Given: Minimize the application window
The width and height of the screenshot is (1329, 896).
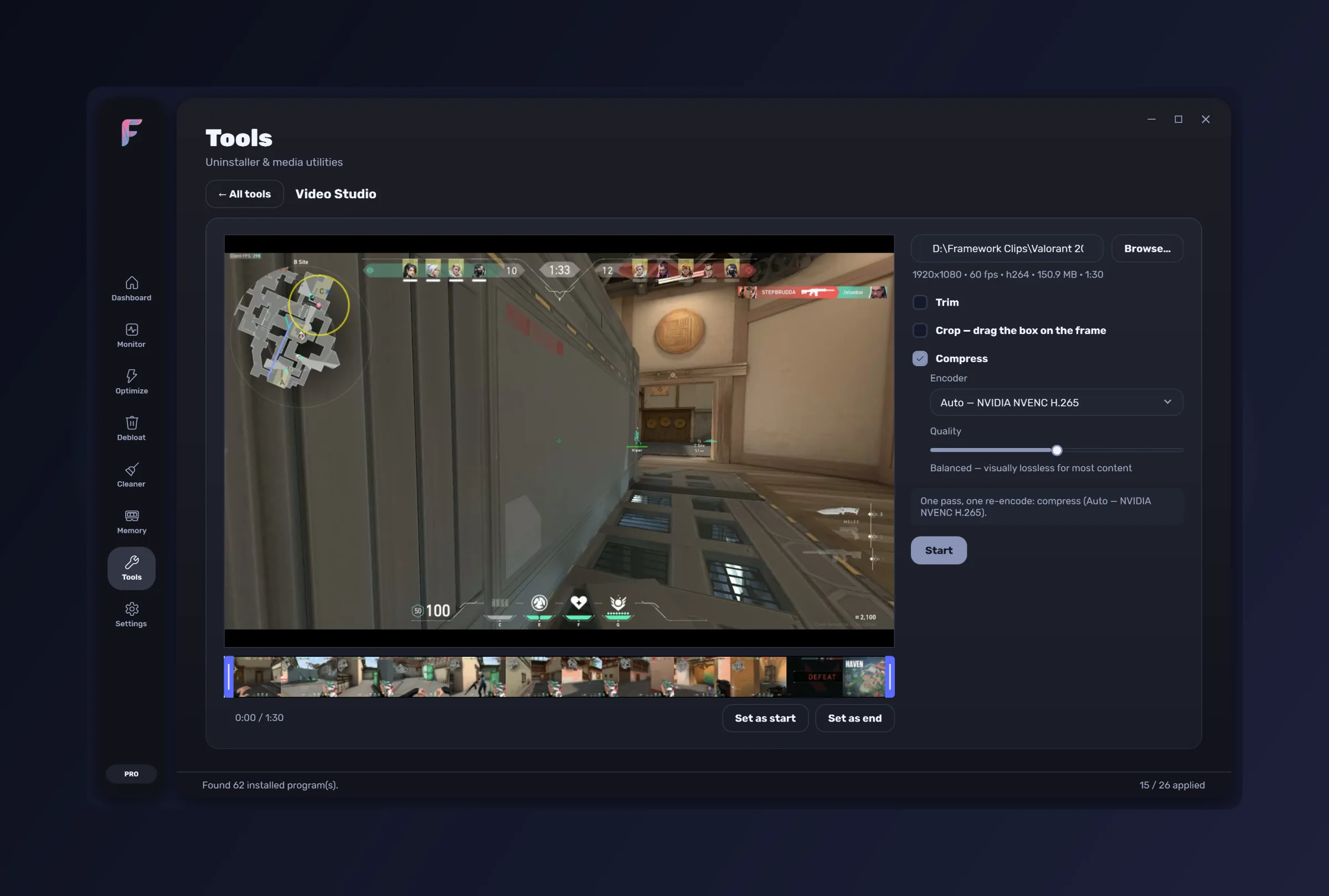Looking at the screenshot, I should 1151,119.
